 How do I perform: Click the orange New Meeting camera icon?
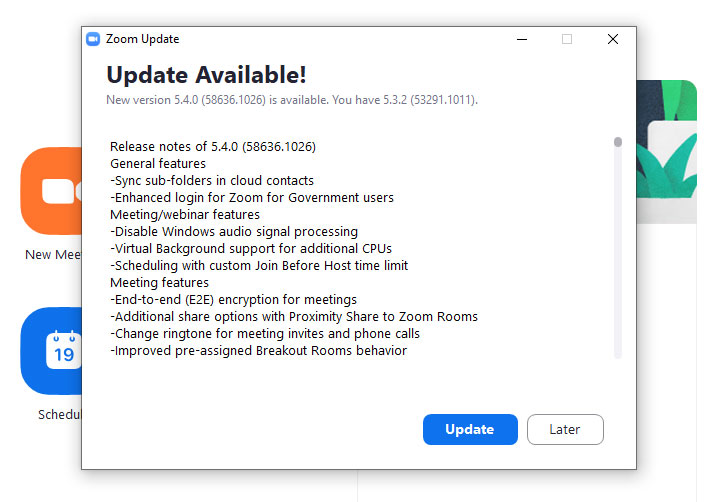[52, 190]
